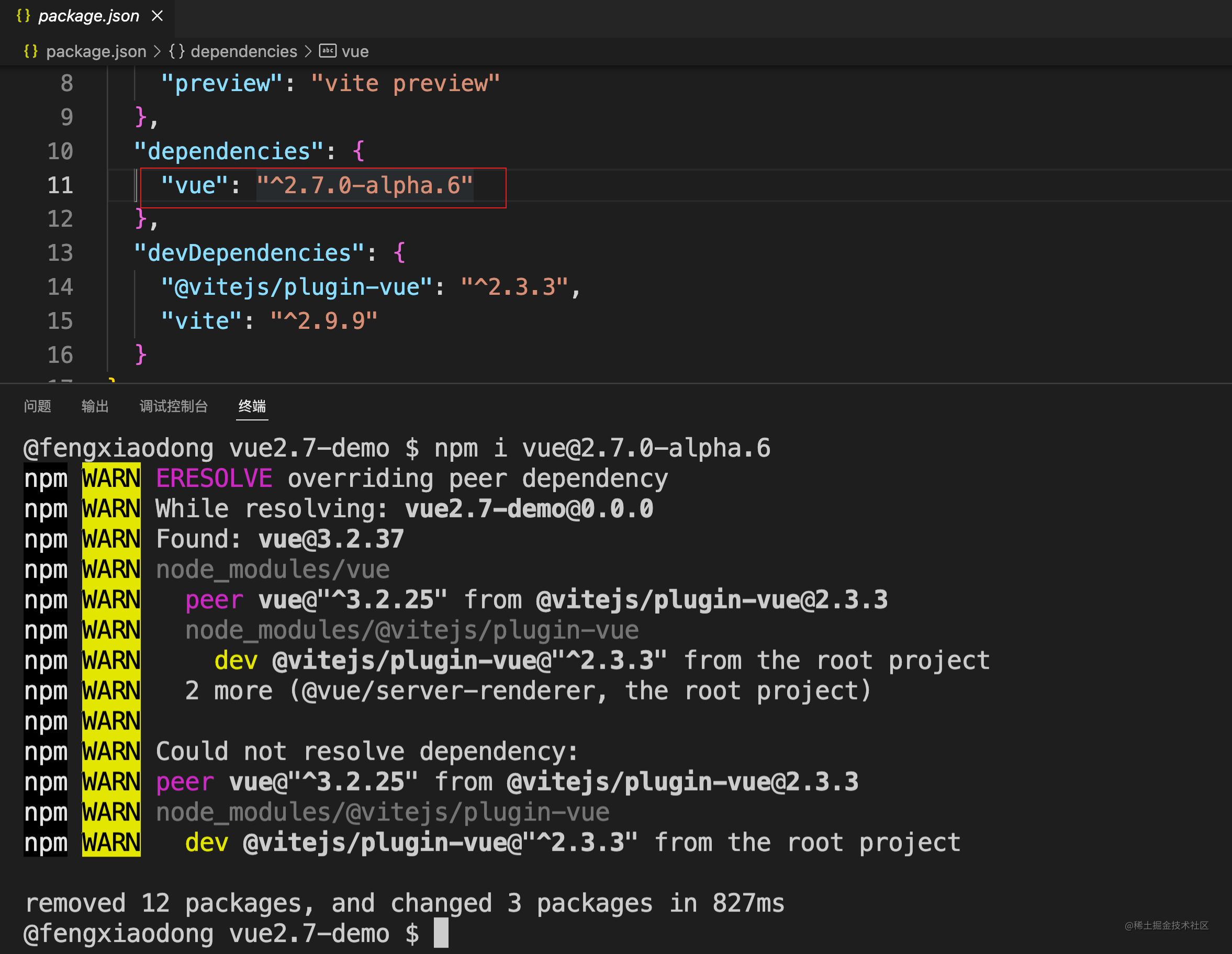Screen dimensions: 1232x954
Task: Click ERESOLVE text in terminal output
Action: [214, 479]
